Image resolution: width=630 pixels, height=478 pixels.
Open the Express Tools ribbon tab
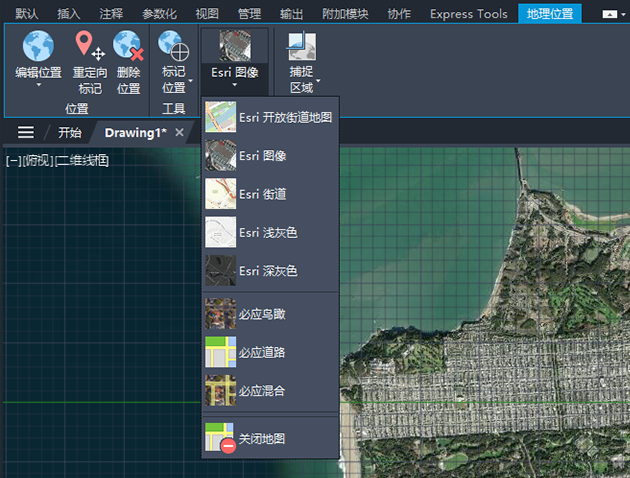[x=468, y=14]
